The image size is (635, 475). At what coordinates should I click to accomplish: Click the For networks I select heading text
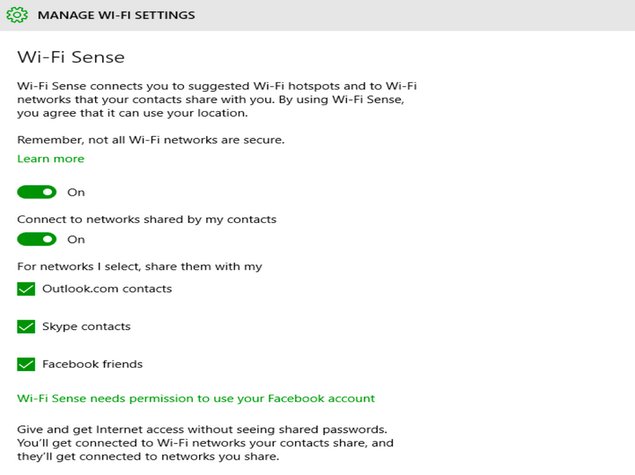(139, 266)
